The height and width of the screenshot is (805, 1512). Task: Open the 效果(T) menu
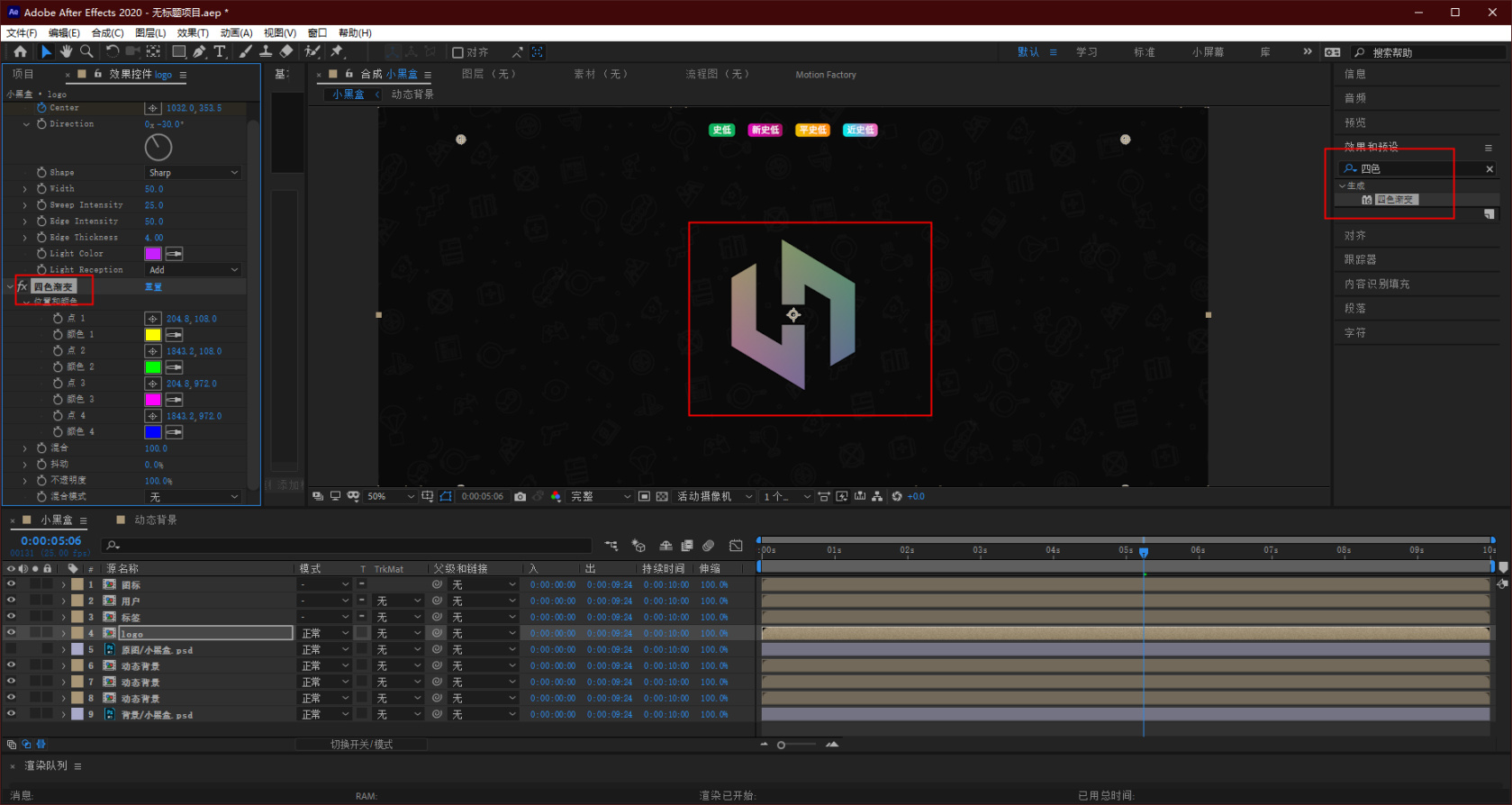192,33
